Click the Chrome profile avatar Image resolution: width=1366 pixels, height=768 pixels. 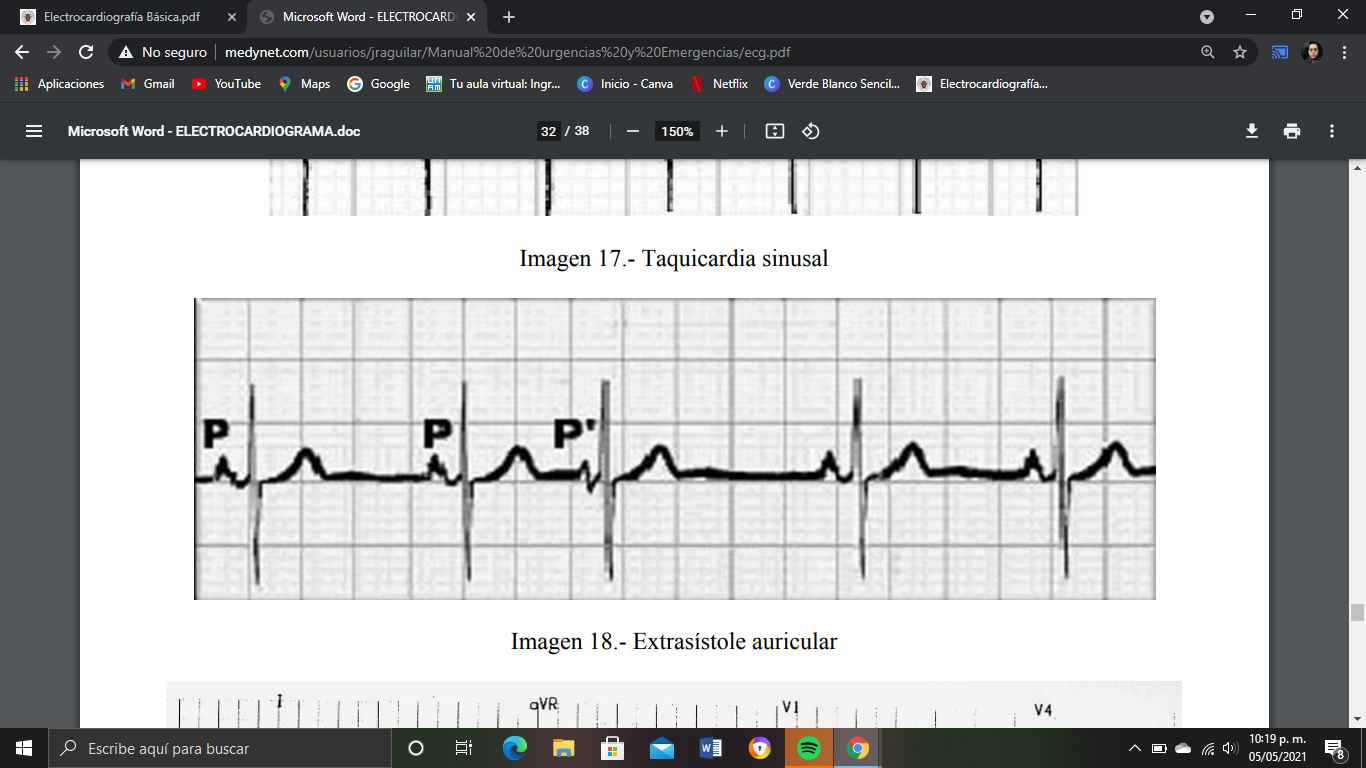point(1315,50)
